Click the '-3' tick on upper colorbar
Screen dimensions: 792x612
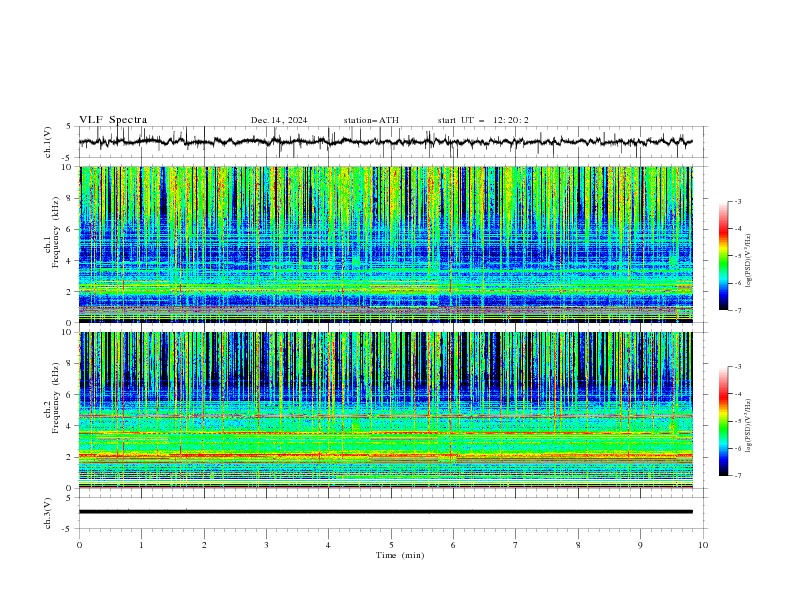(737, 201)
